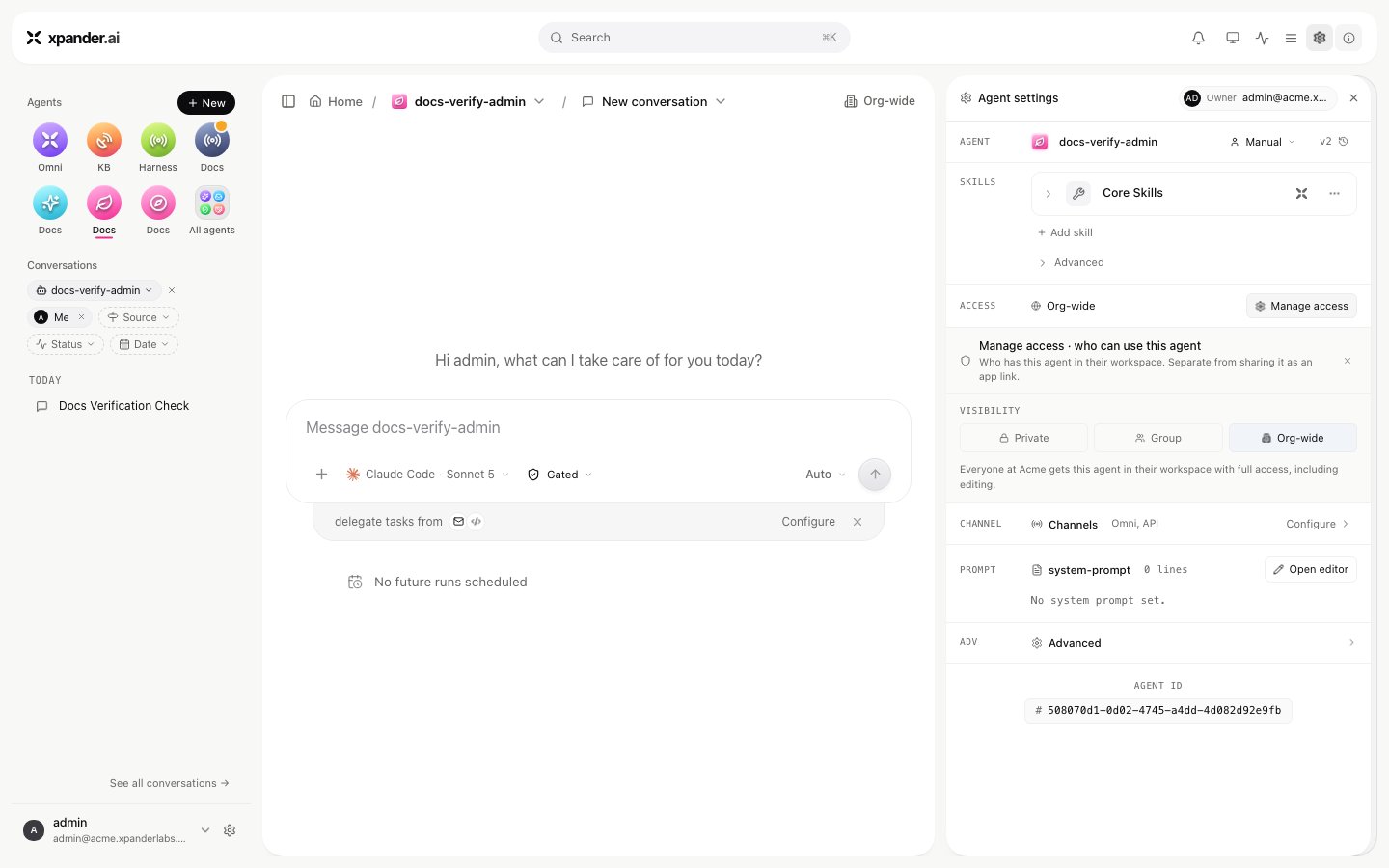The height and width of the screenshot is (868, 1389).
Task: Open Docs Verification Check conversation
Action: point(123,406)
